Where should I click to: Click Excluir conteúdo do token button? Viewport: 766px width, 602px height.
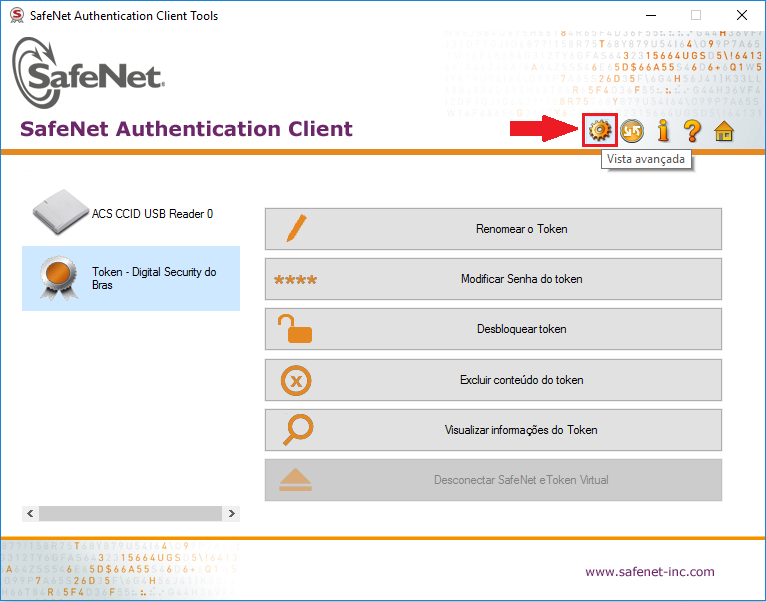point(493,380)
